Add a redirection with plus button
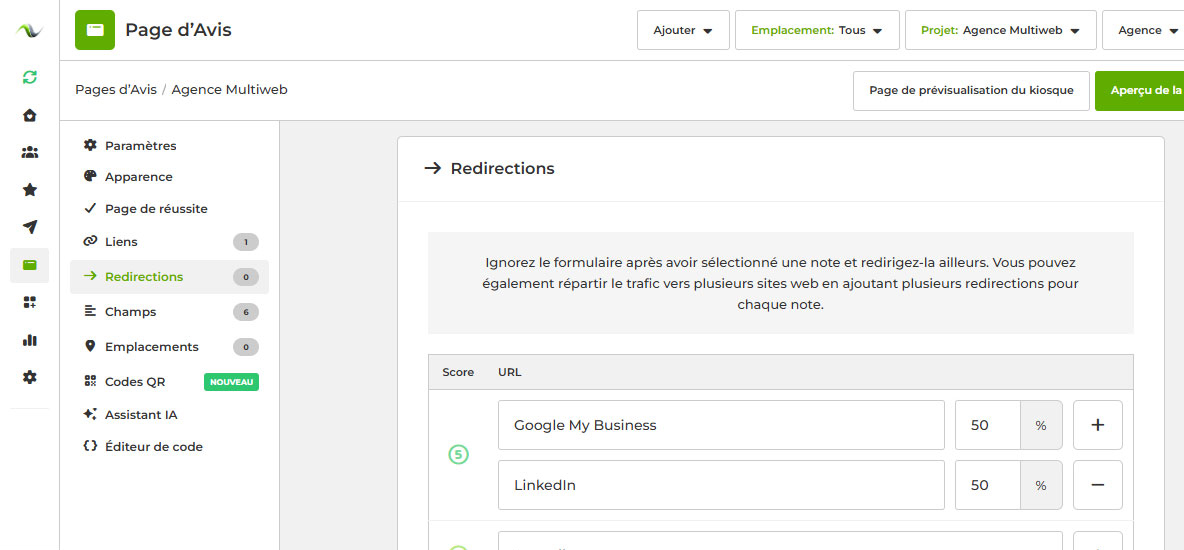This screenshot has width=1184, height=550. click(1097, 425)
